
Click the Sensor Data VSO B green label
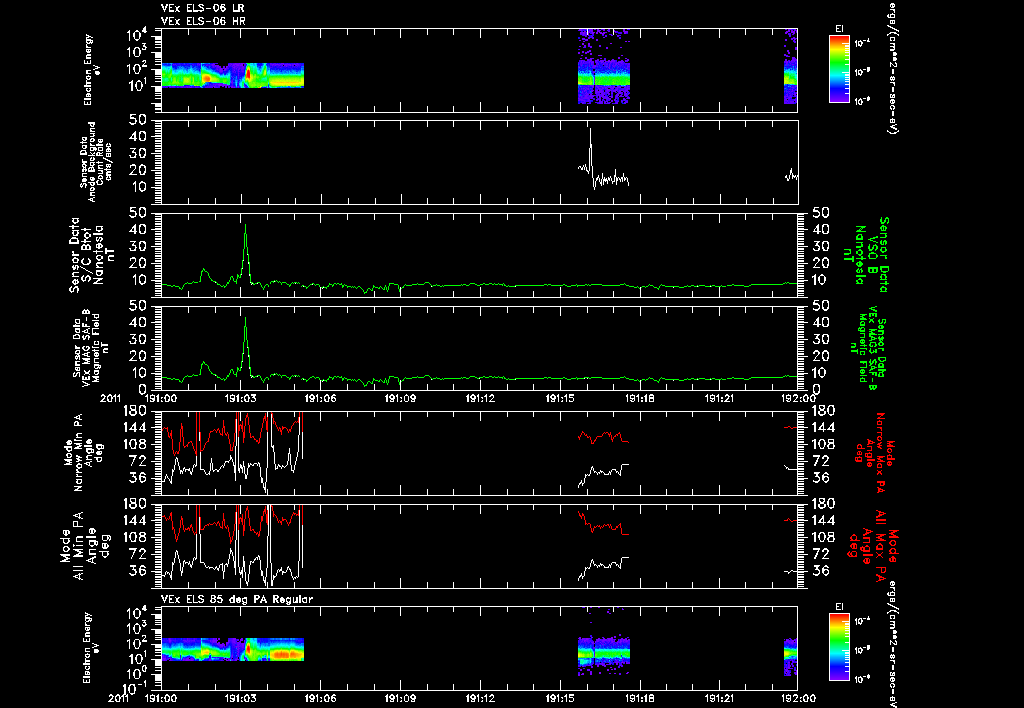(x=866, y=255)
